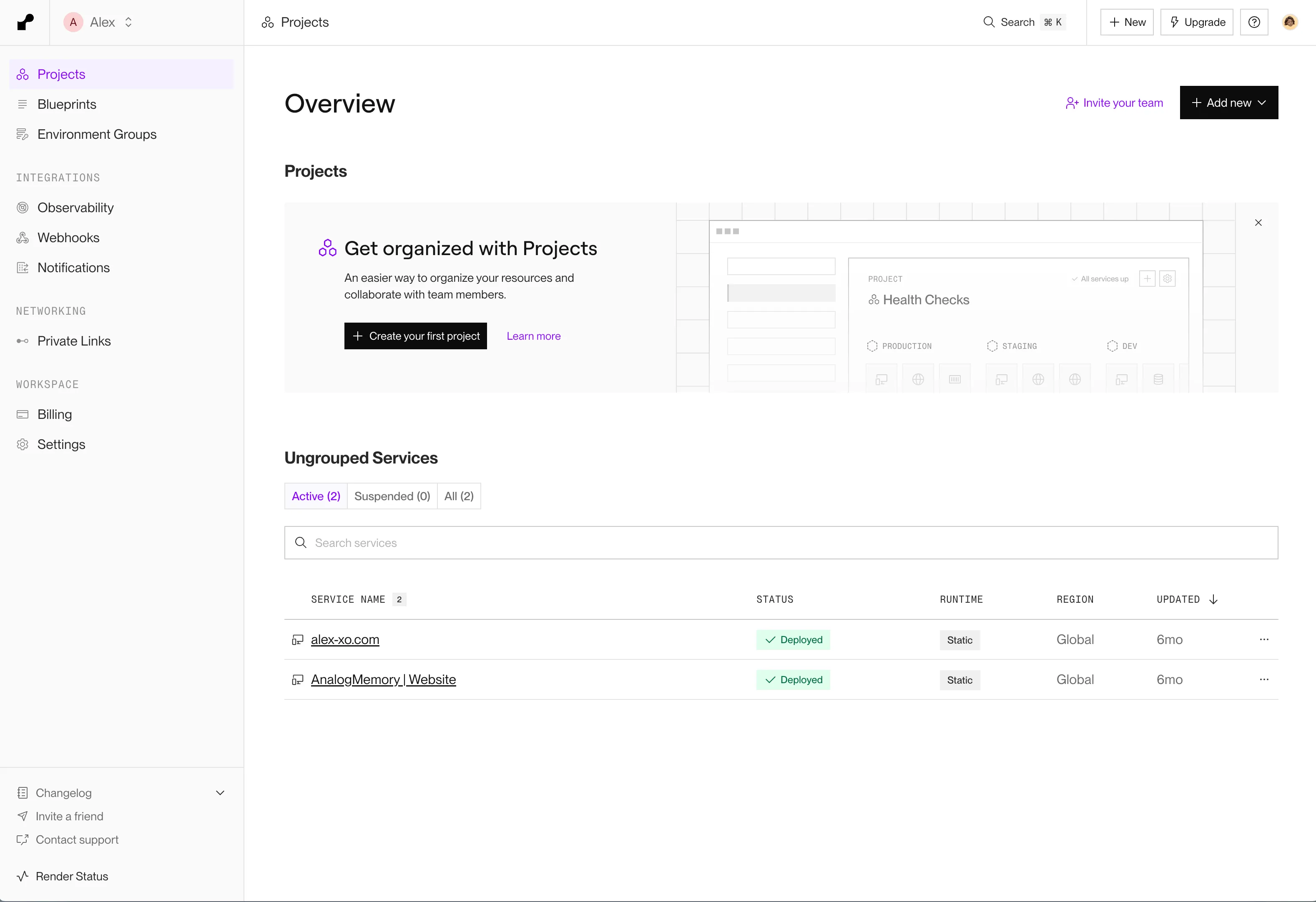The image size is (1316, 902).
Task: Switch to the Suspended (0) tab
Action: (392, 496)
